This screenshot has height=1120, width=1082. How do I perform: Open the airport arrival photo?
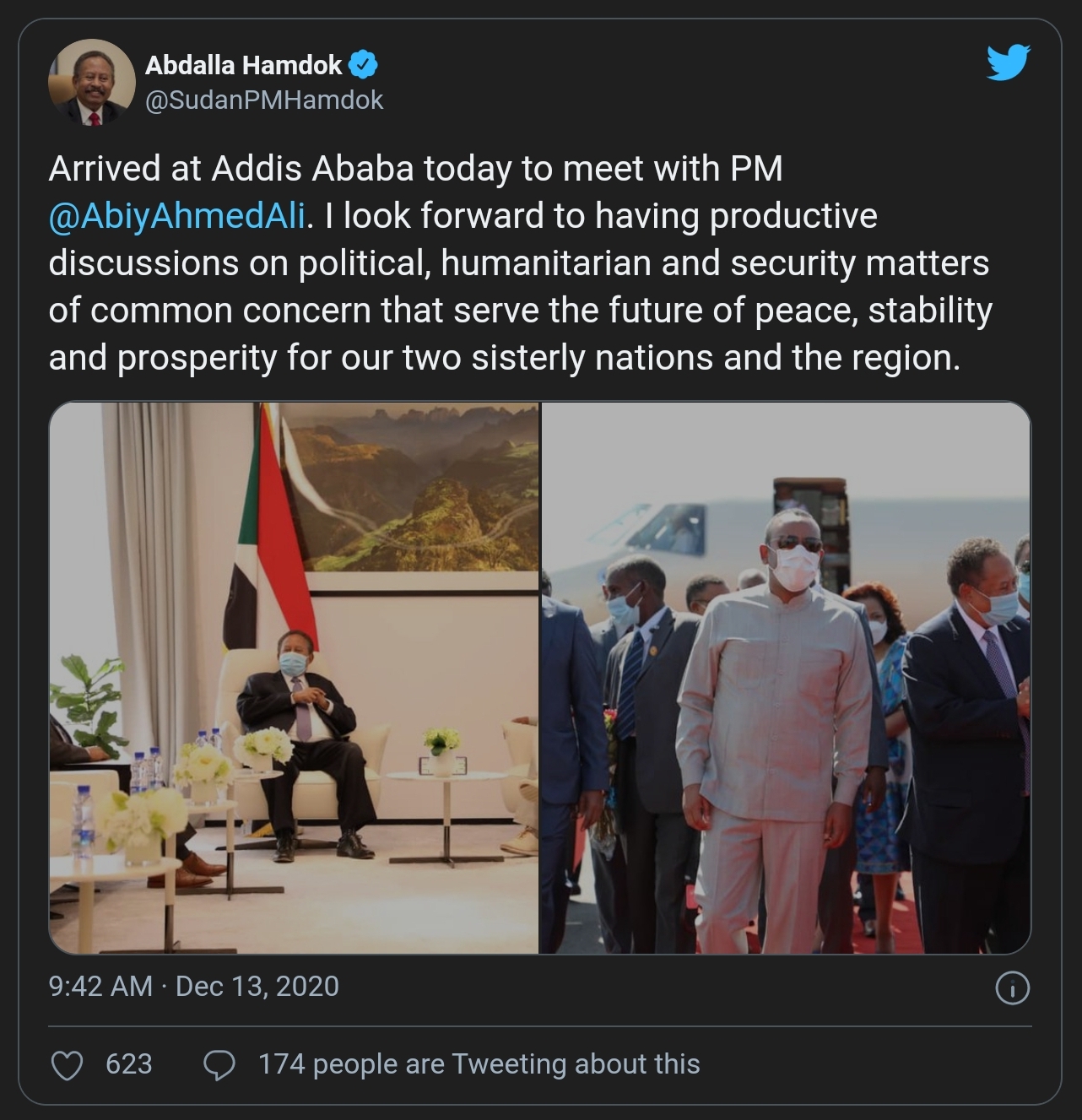tap(785, 678)
